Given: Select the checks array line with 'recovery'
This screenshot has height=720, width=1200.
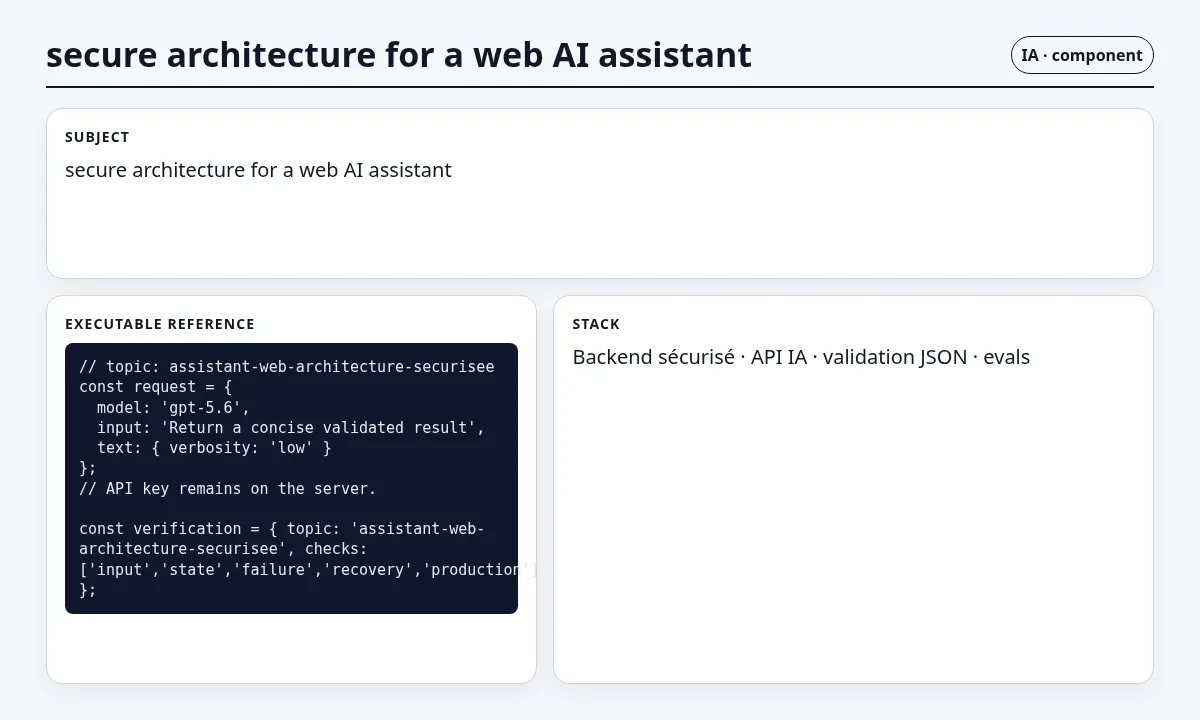Looking at the screenshot, I should (x=308, y=569).
